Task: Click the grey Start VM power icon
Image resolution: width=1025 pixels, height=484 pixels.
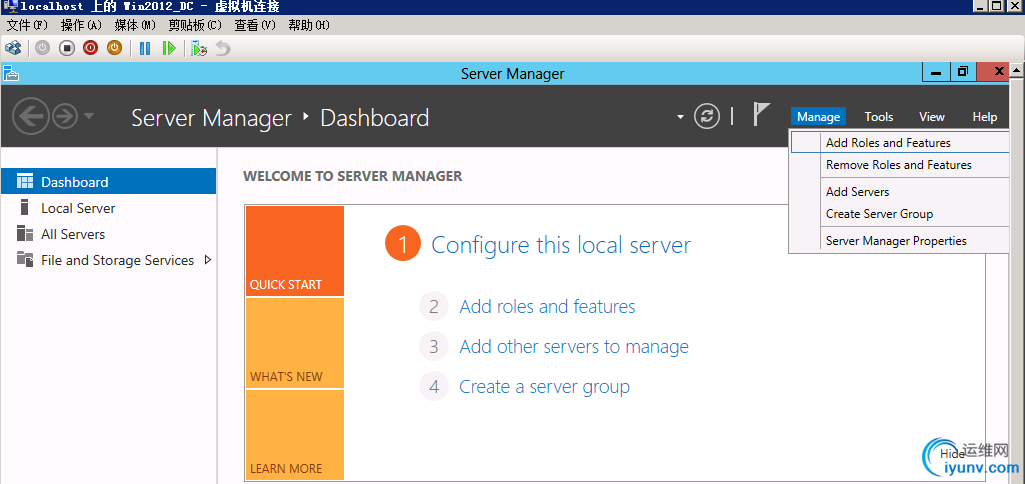Action: coord(42,48)
